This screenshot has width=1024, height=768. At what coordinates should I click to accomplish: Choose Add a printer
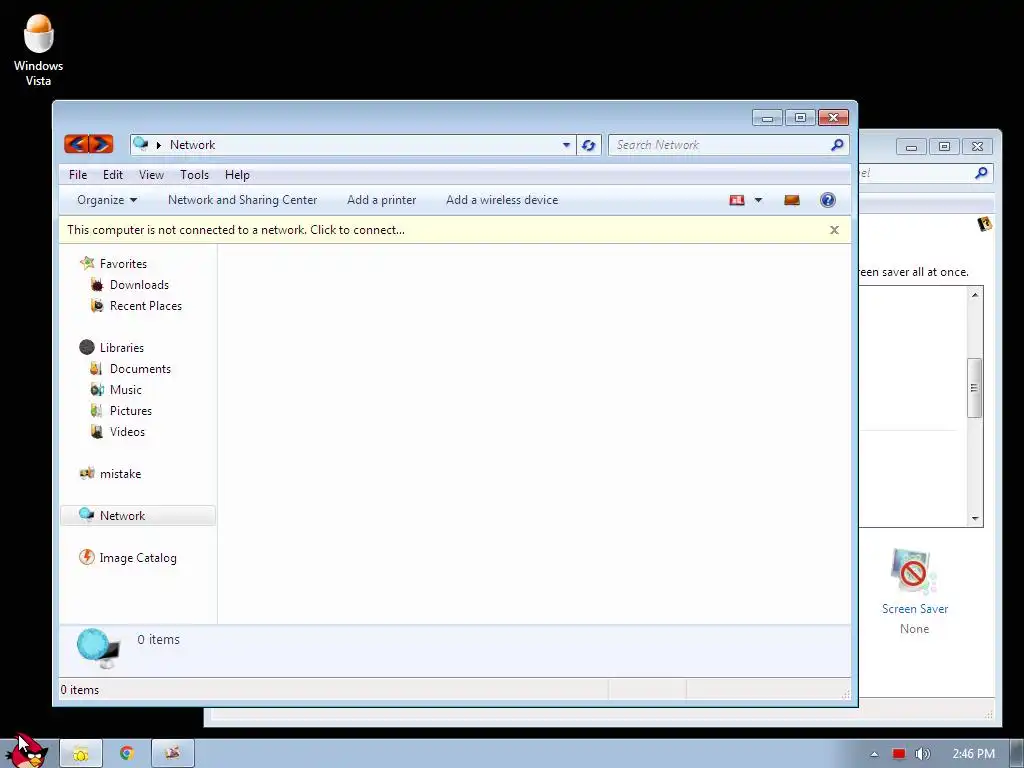click(x=381, y=200)
